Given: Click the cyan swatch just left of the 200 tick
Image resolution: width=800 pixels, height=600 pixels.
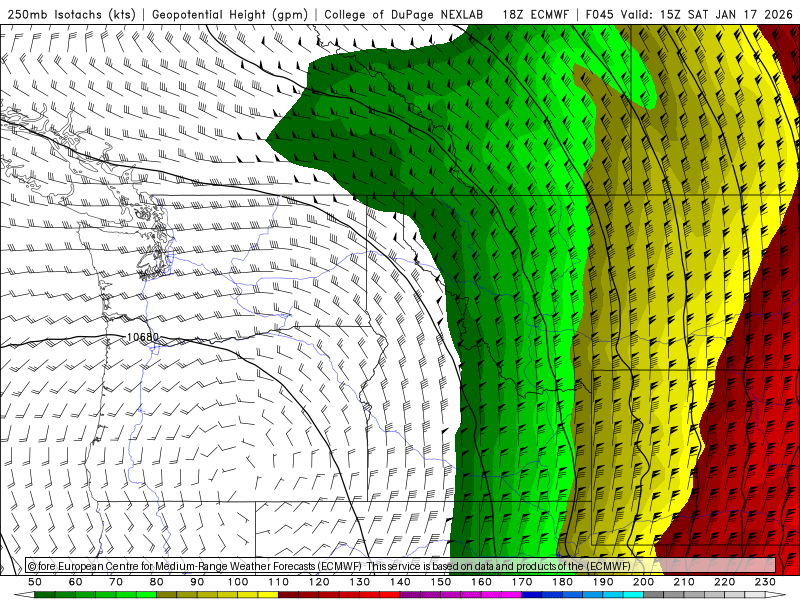Looking at the screenshot, I should [x=634, y=595].
